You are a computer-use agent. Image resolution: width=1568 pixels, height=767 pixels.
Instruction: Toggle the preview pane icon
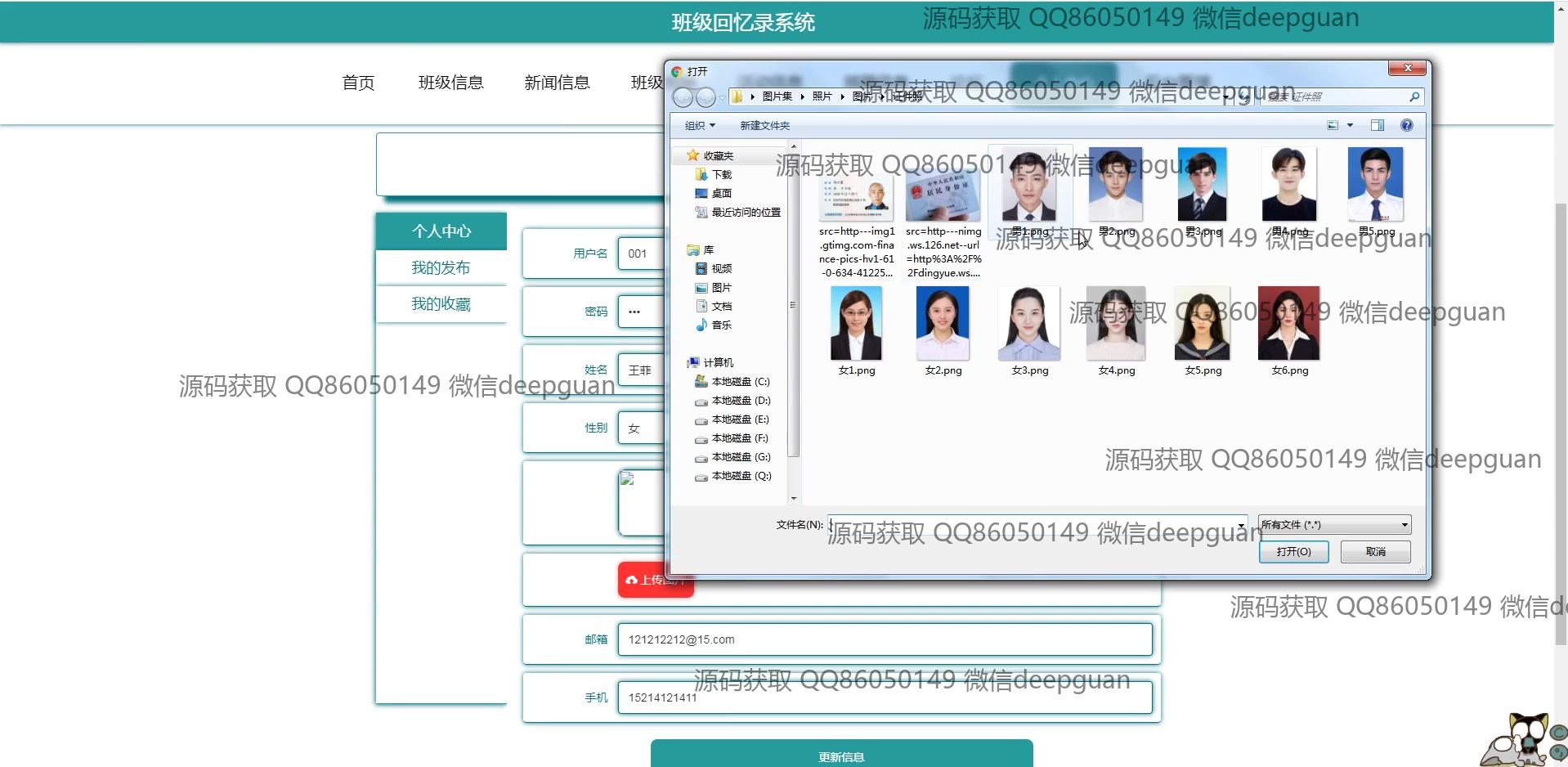click(x=1378, y=125)
